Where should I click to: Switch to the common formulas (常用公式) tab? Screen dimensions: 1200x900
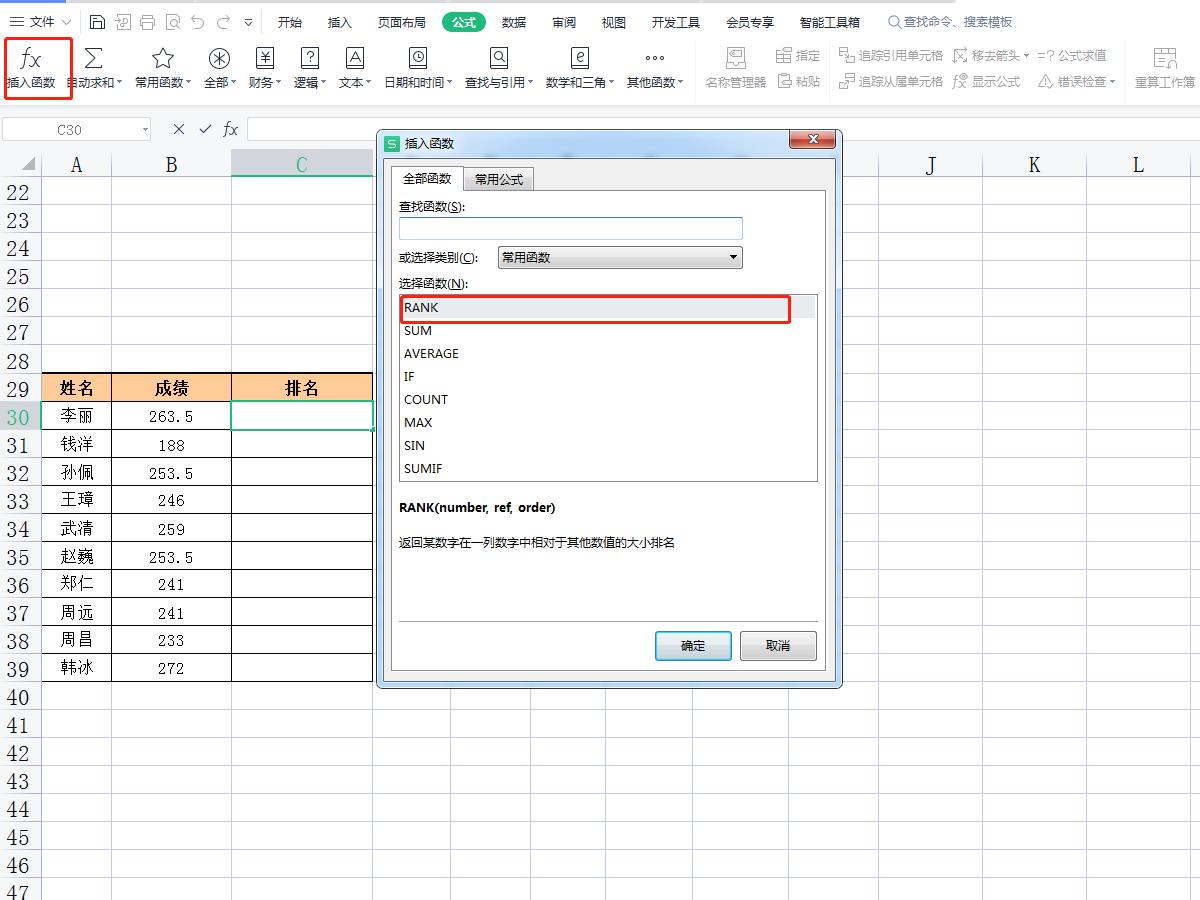click(x=499, y=179)
